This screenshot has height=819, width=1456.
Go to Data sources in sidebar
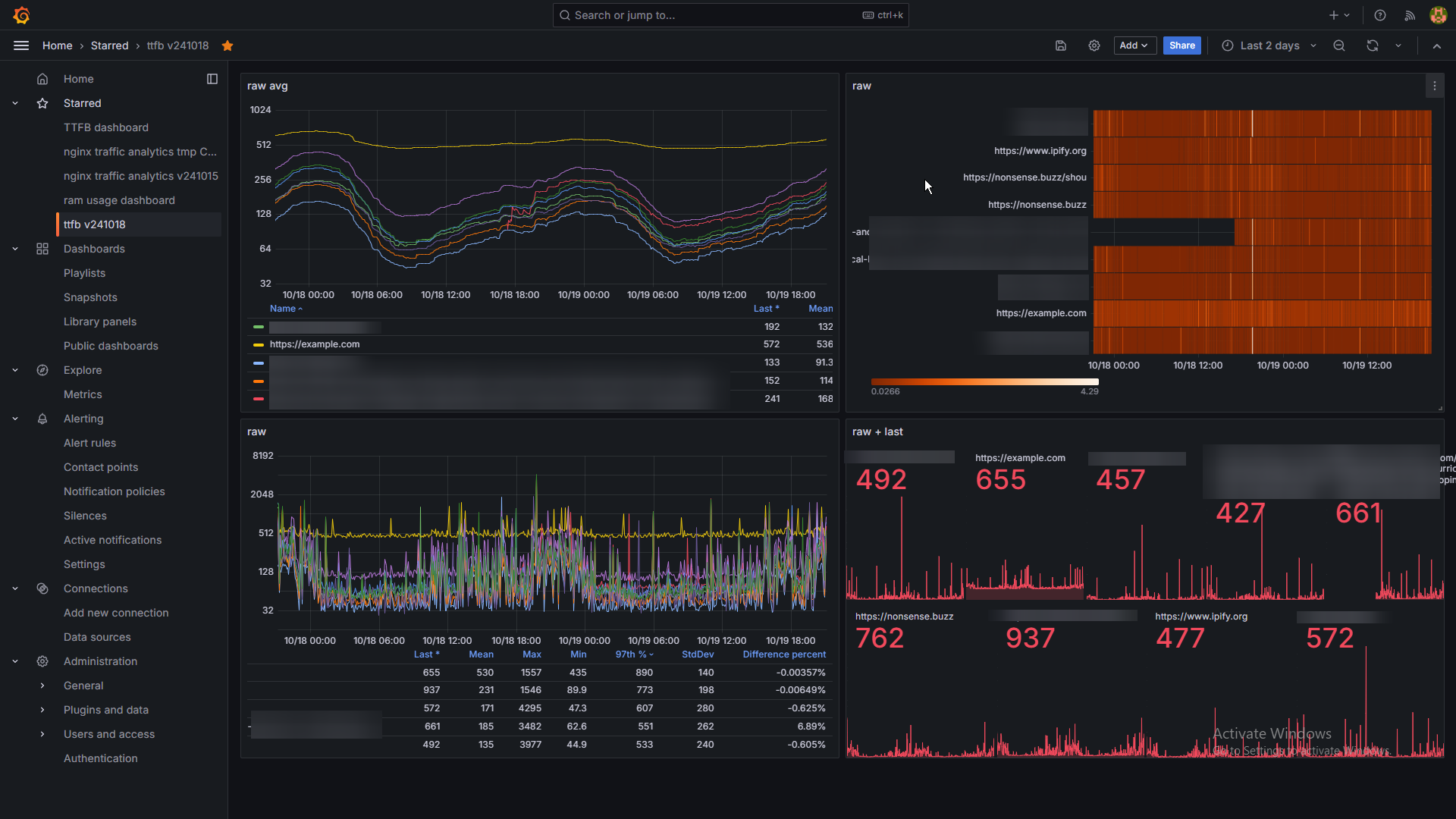coord(97,637)
